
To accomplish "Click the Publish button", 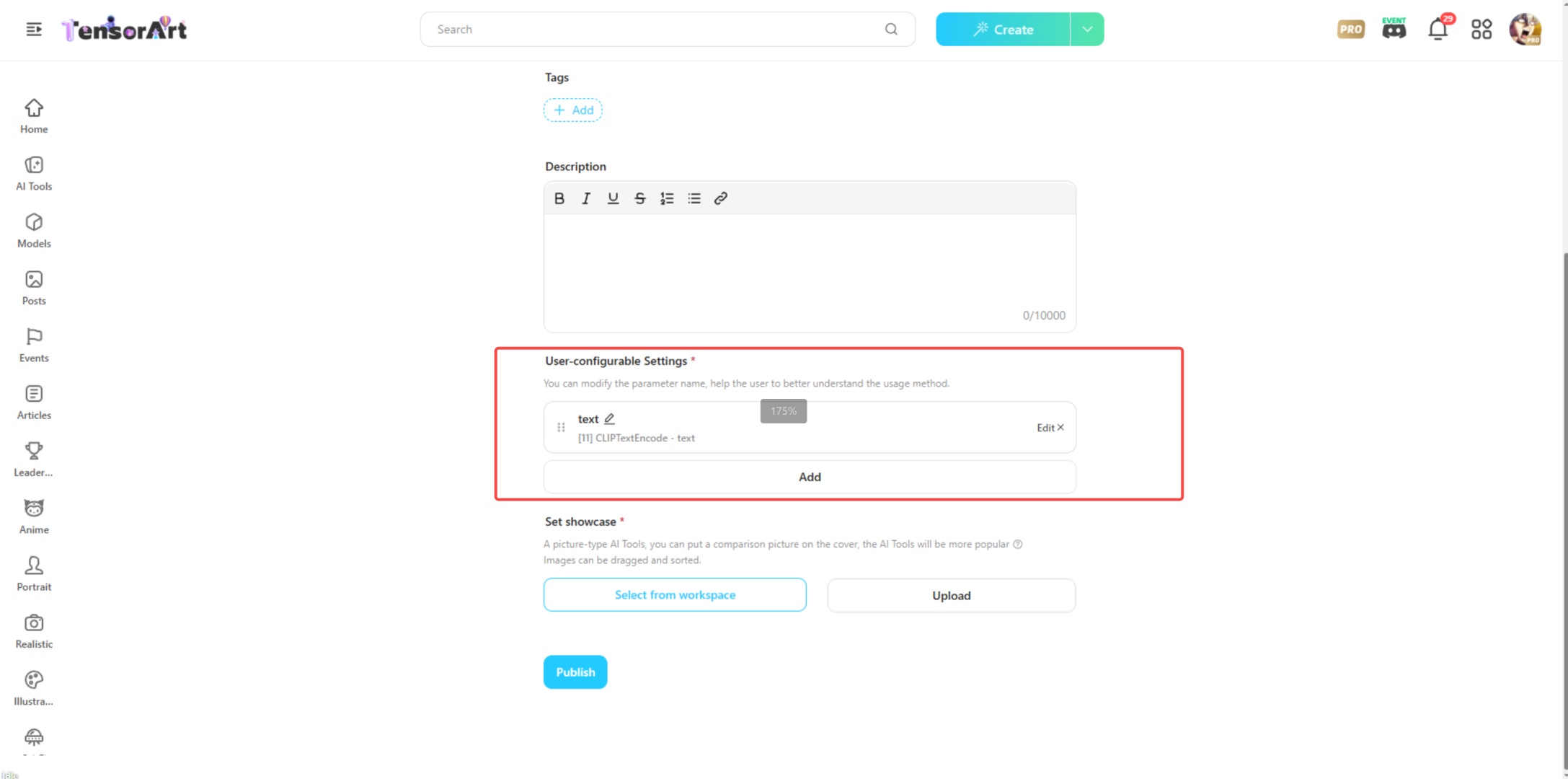I will [575, 672].
